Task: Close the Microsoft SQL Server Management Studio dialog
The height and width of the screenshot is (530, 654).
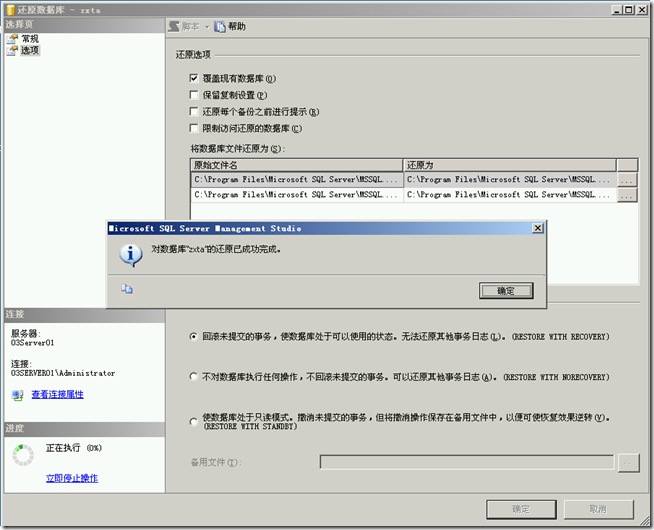Action: (538, 228)
